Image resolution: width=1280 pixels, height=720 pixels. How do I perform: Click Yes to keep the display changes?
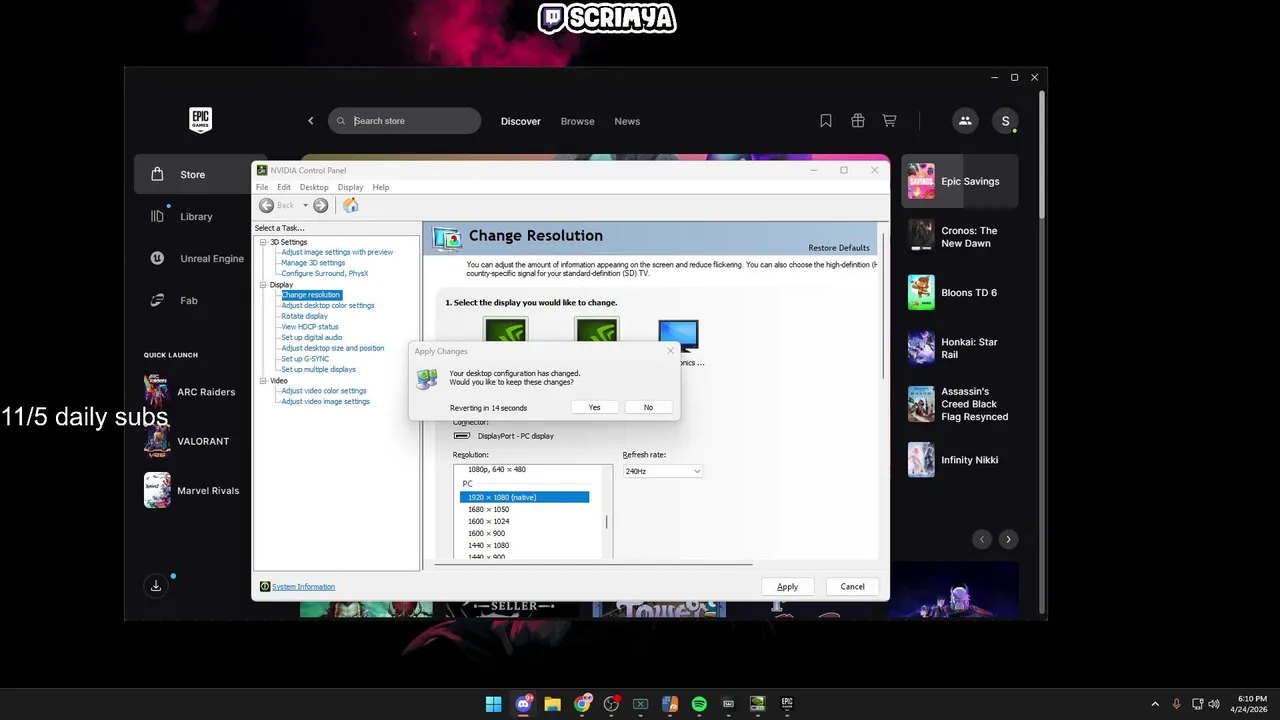tap(595, 407)
